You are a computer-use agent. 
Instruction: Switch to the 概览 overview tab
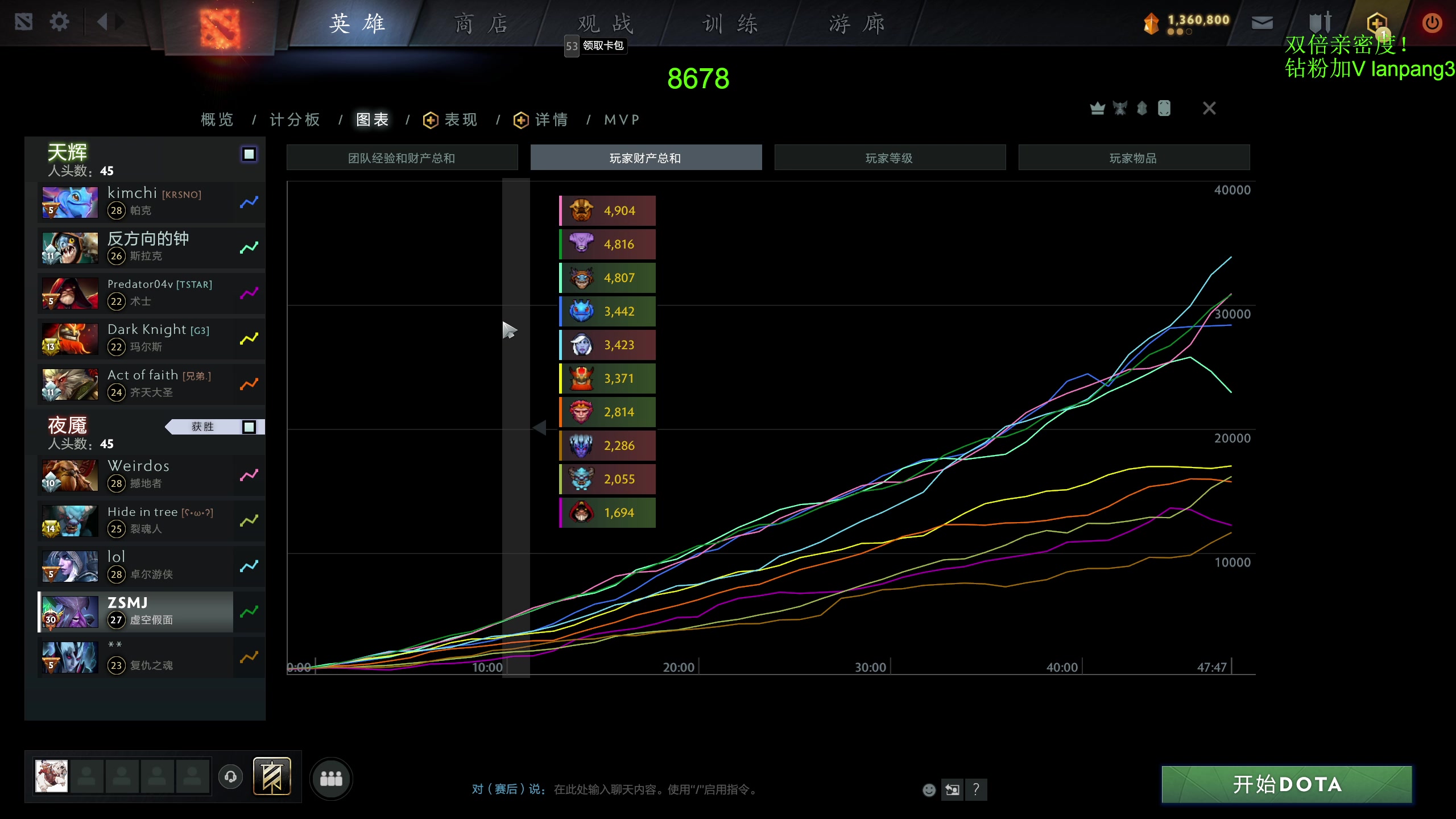click(x=217, y=120)
